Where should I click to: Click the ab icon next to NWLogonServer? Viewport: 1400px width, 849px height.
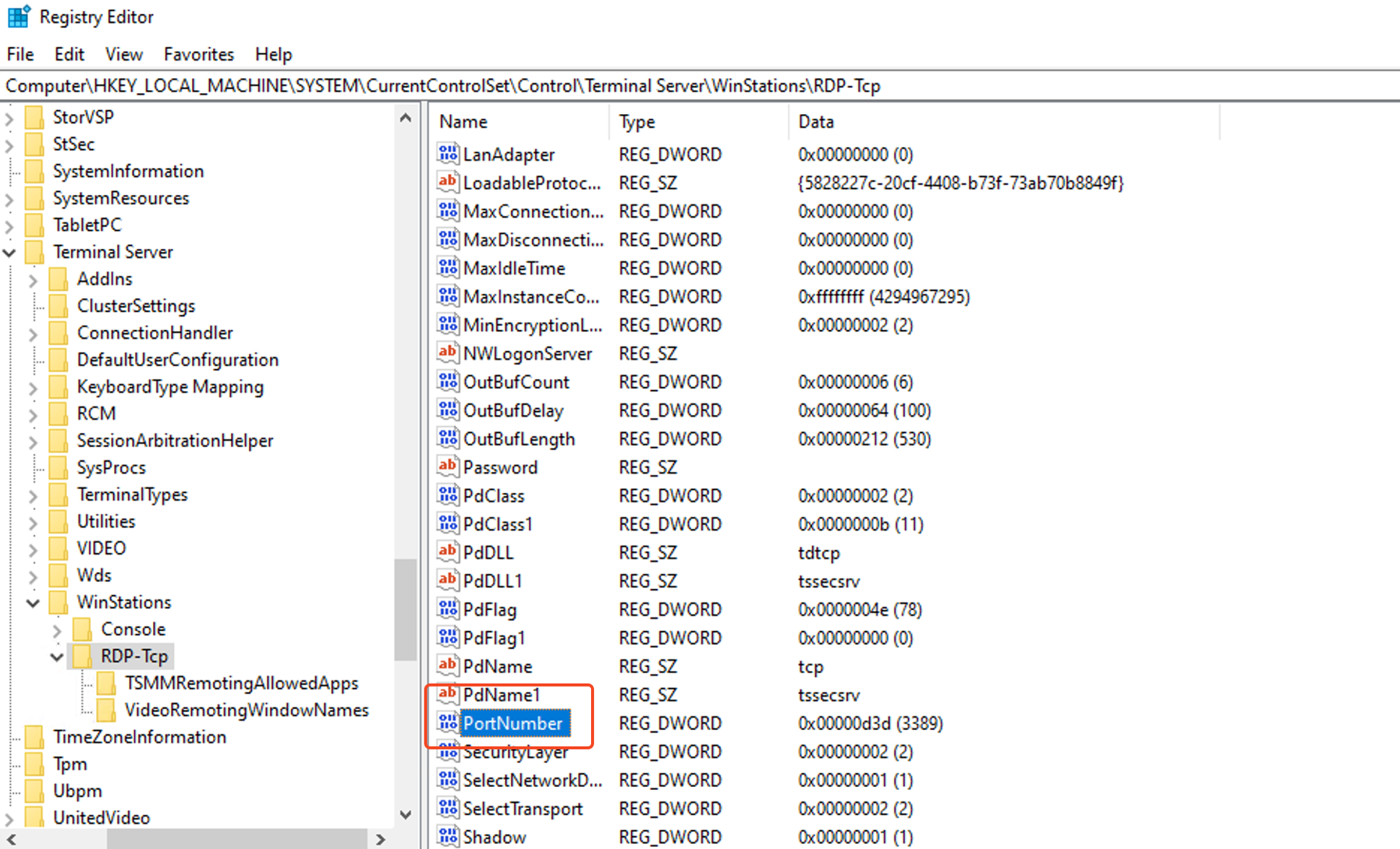coord(447,353)
